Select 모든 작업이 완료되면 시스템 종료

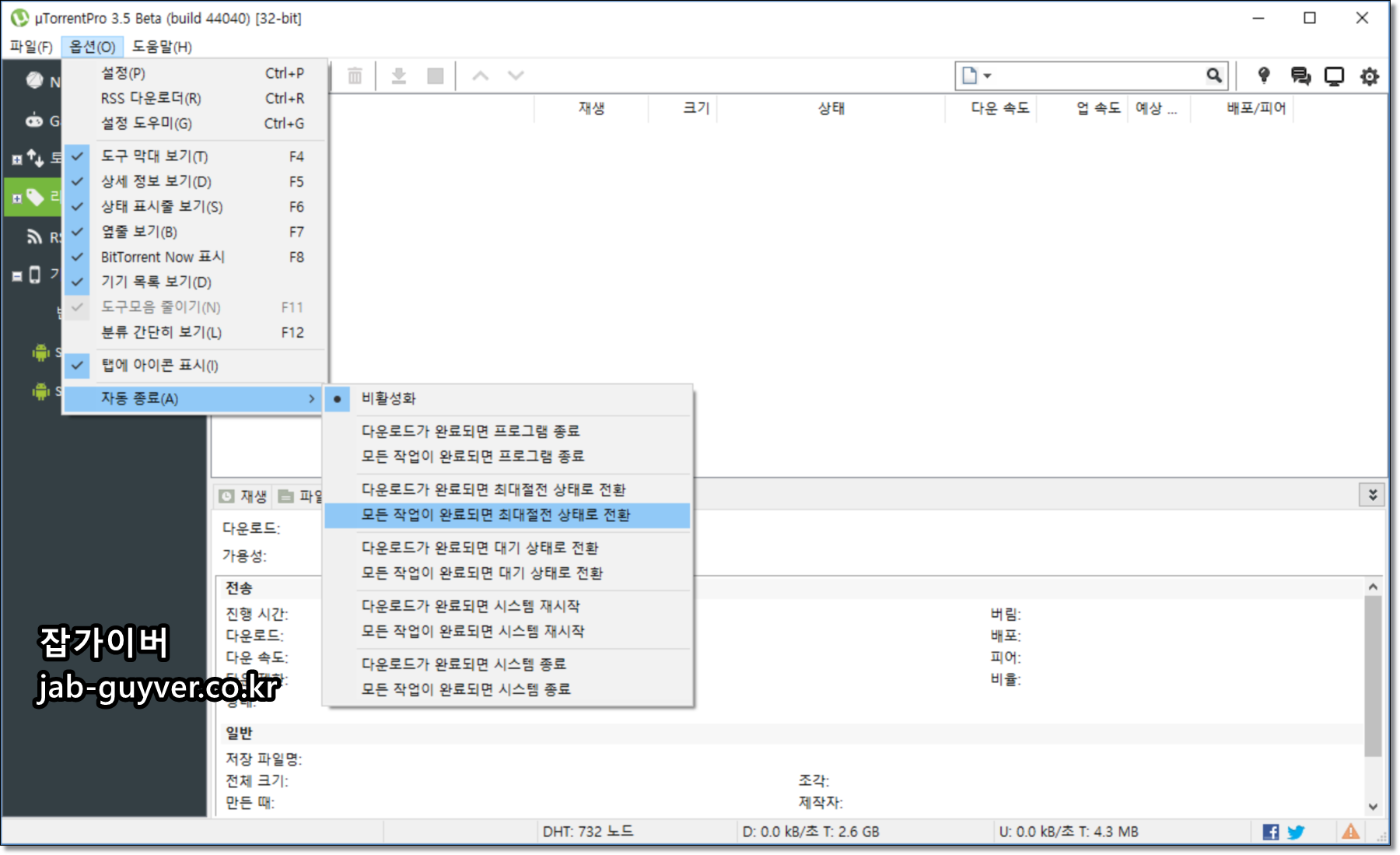pos(507,689)
